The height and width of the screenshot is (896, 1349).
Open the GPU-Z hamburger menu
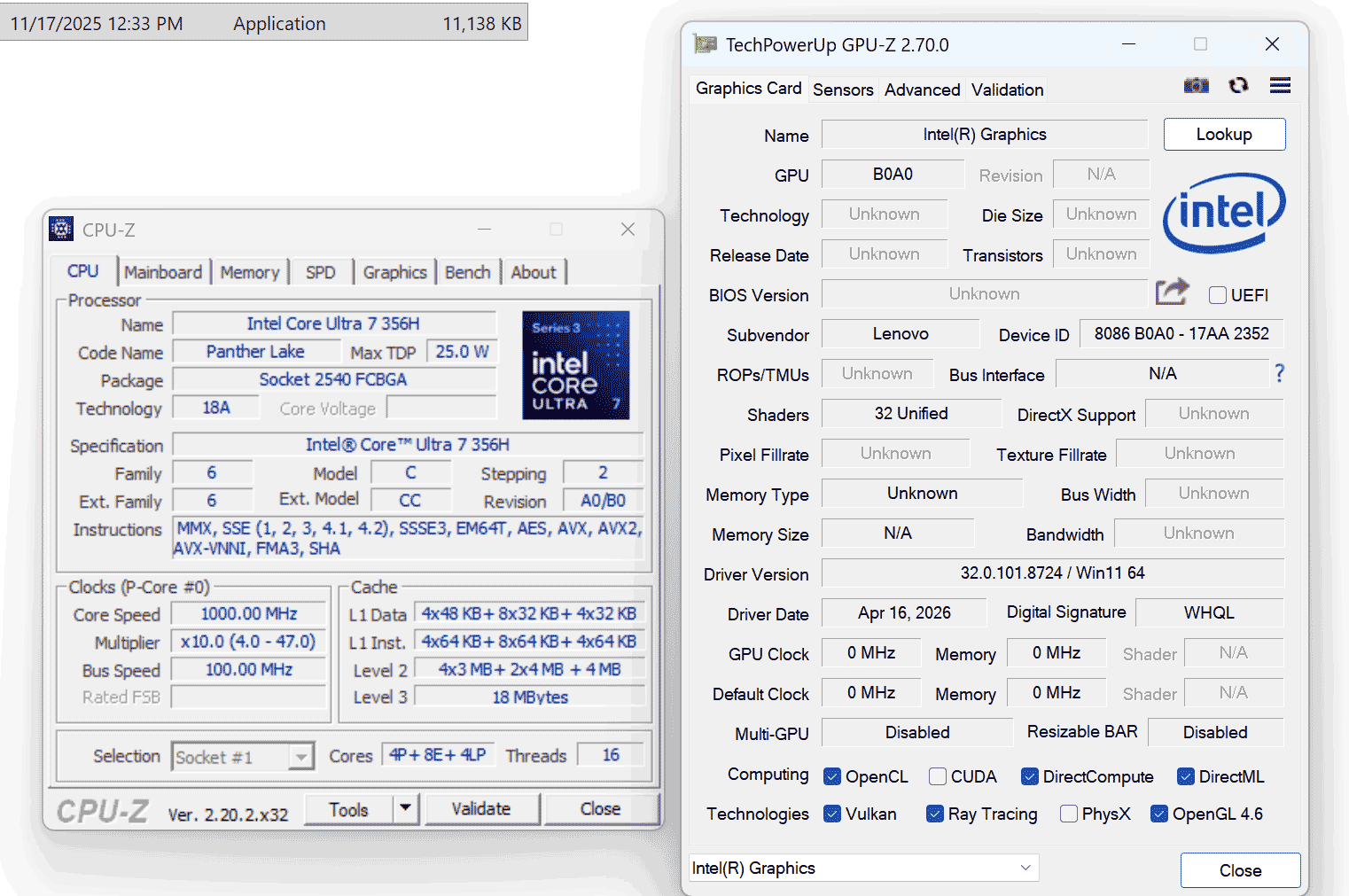(x=1280, y=86)
